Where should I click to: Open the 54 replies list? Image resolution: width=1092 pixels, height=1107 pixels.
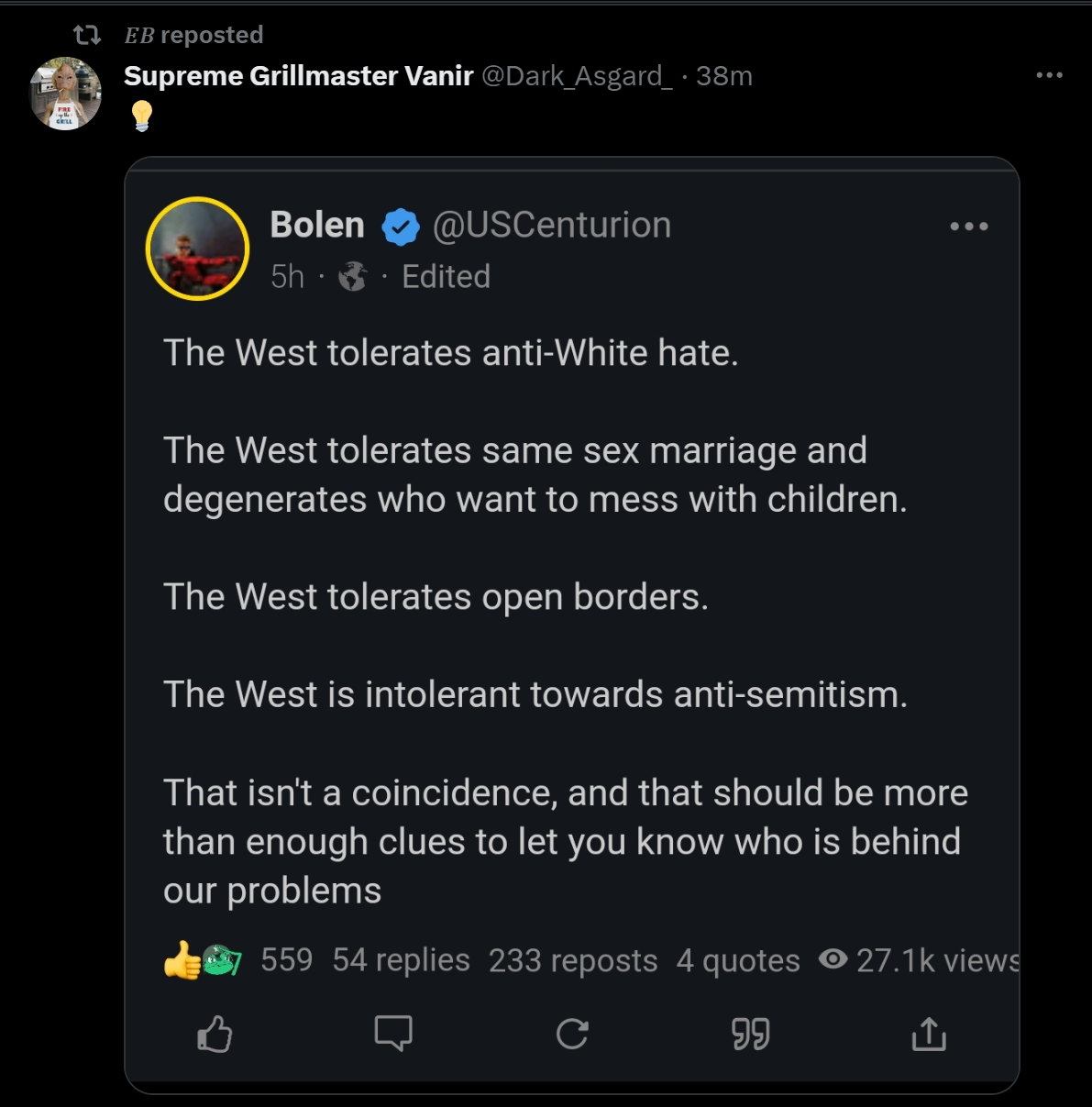[401, 960]
